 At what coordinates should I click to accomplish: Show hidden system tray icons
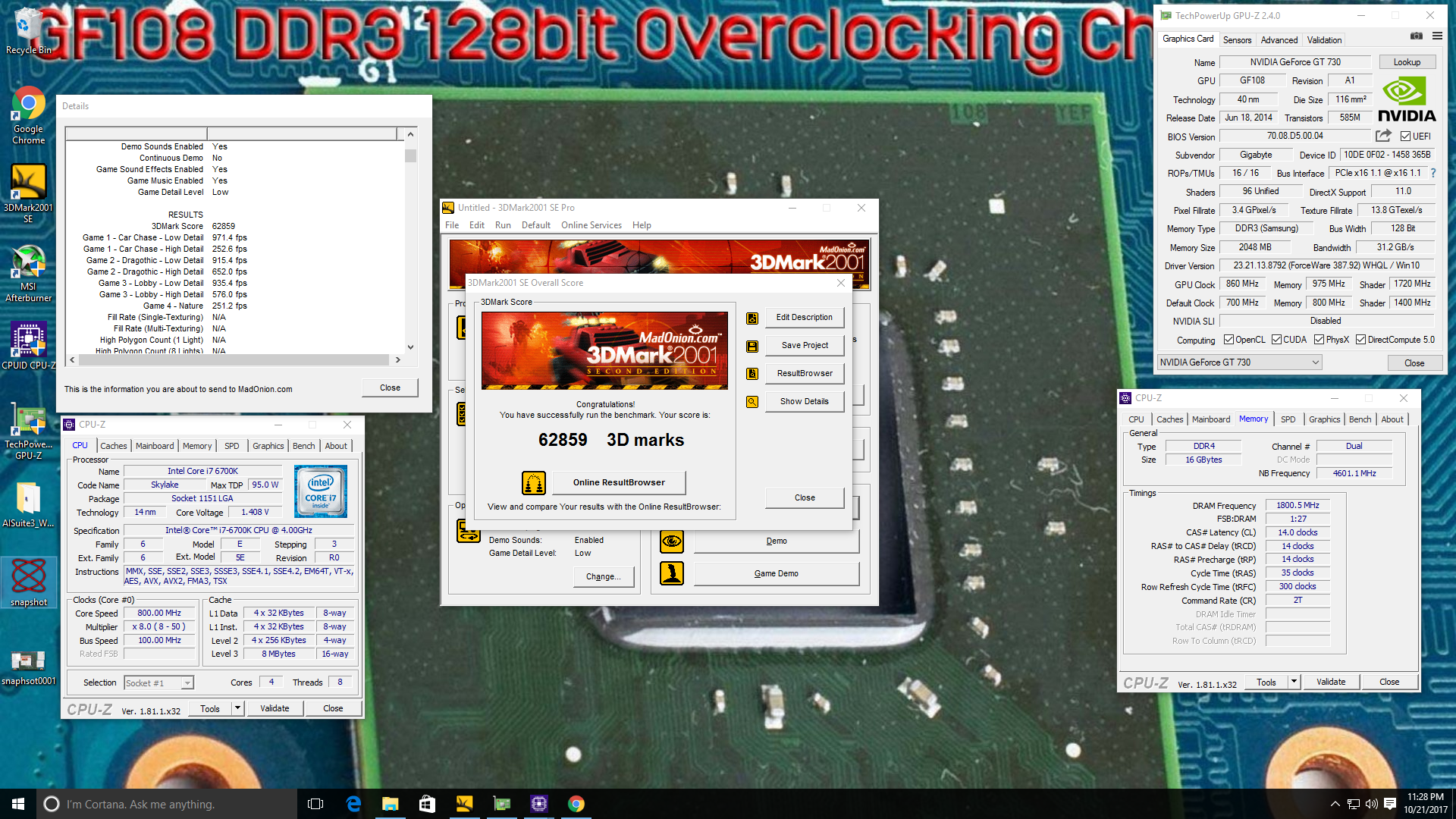coord(1335,804)
